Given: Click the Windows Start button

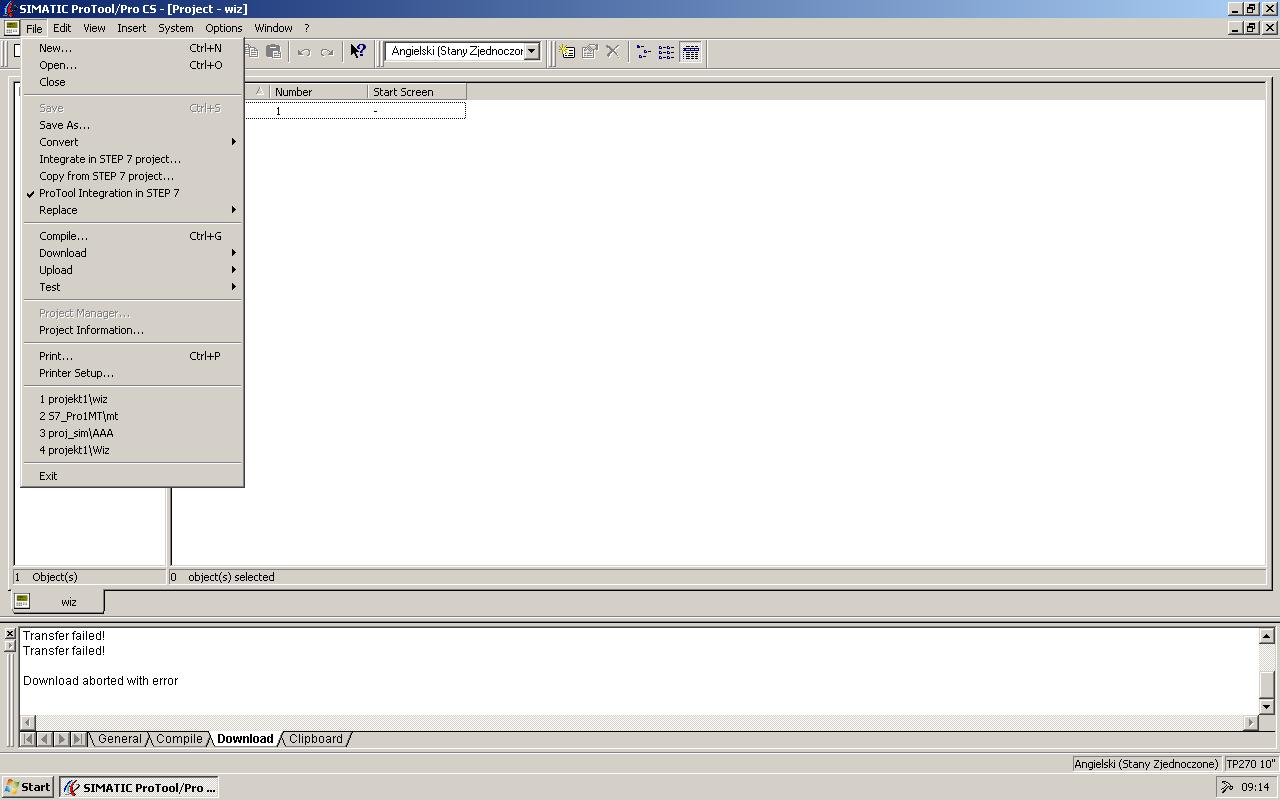Looking at the screenshot, I should (x=28, y=787).
